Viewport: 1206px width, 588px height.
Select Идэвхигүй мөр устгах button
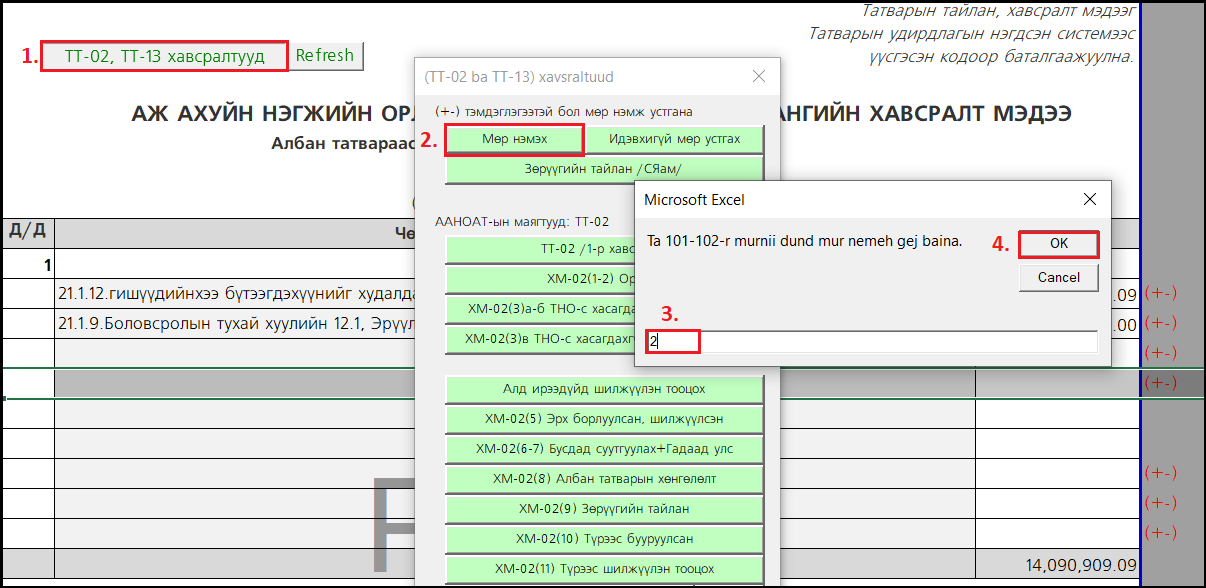(674, 139)
